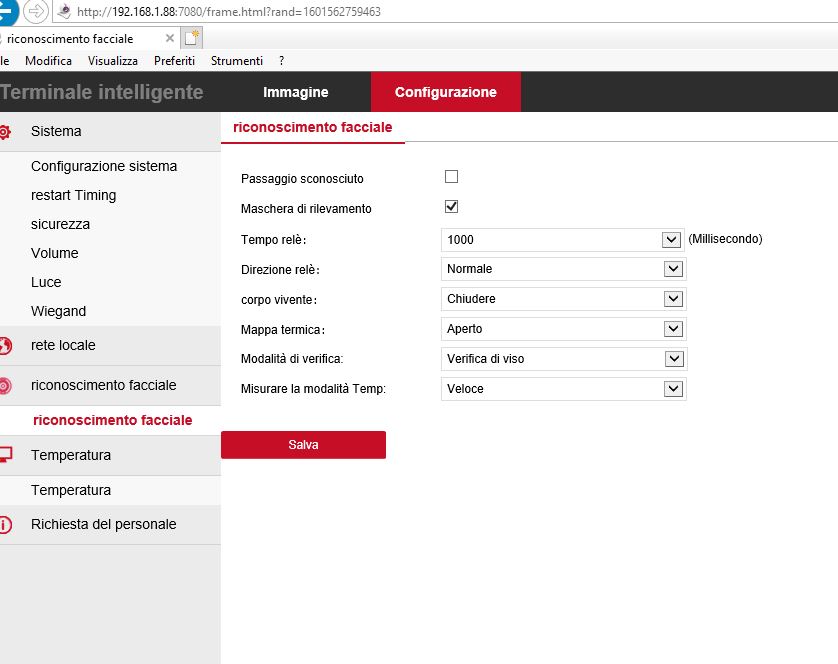
Task: Open restart Timing settings
Action: click(73, 195)
